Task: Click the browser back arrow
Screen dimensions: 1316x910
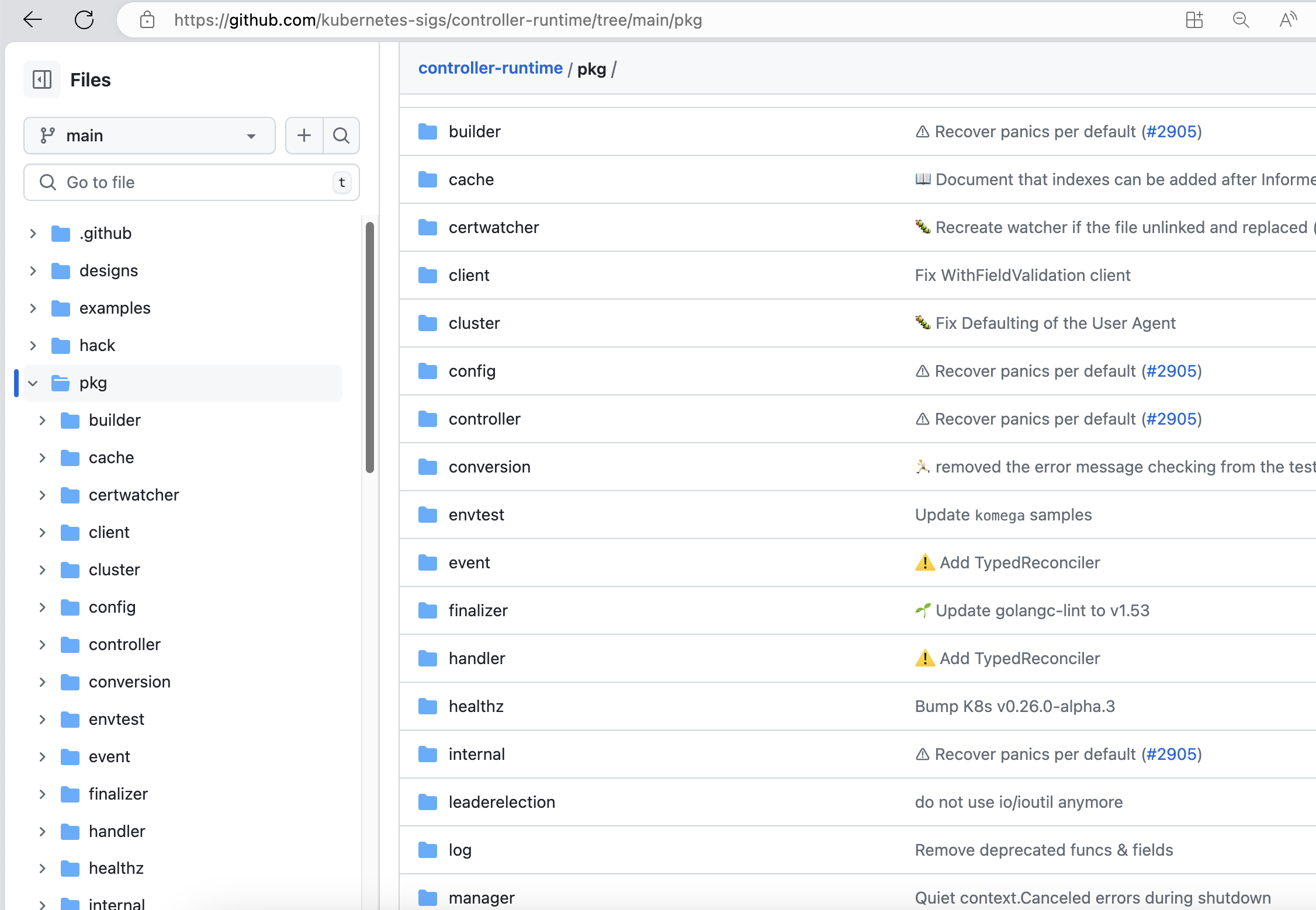Action: point(33,20)
